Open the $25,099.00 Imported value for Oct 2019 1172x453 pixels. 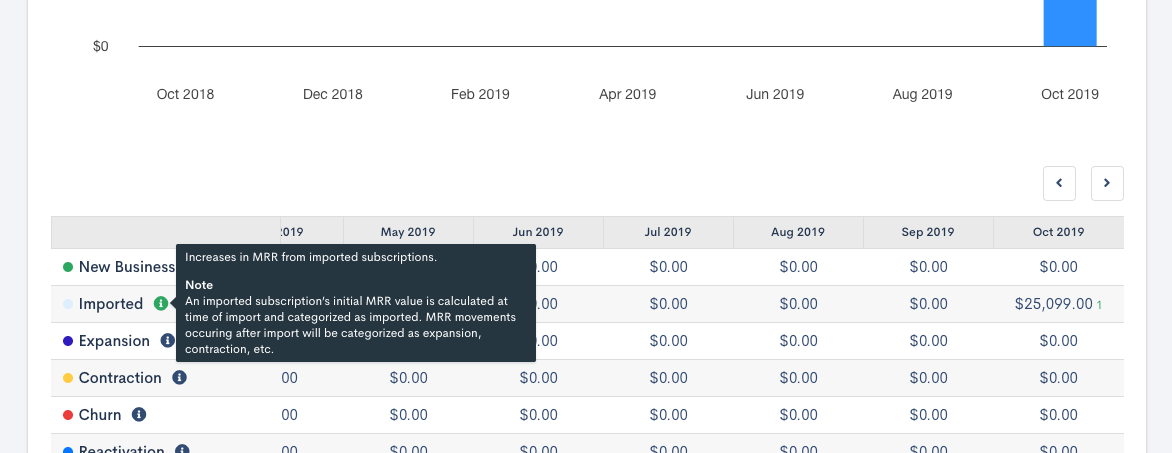click(x=1053, y=304)
